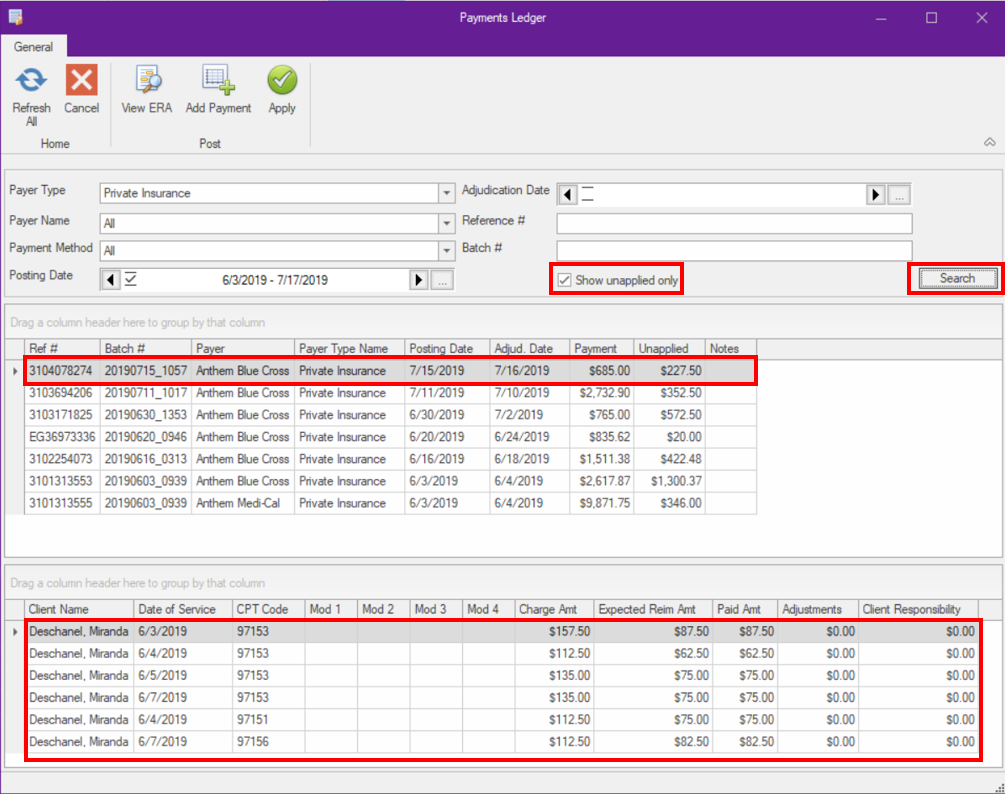The image size is (1005, 794).
Task: Collapse the ribbon using the chevron
Action: tap(989, 143)
